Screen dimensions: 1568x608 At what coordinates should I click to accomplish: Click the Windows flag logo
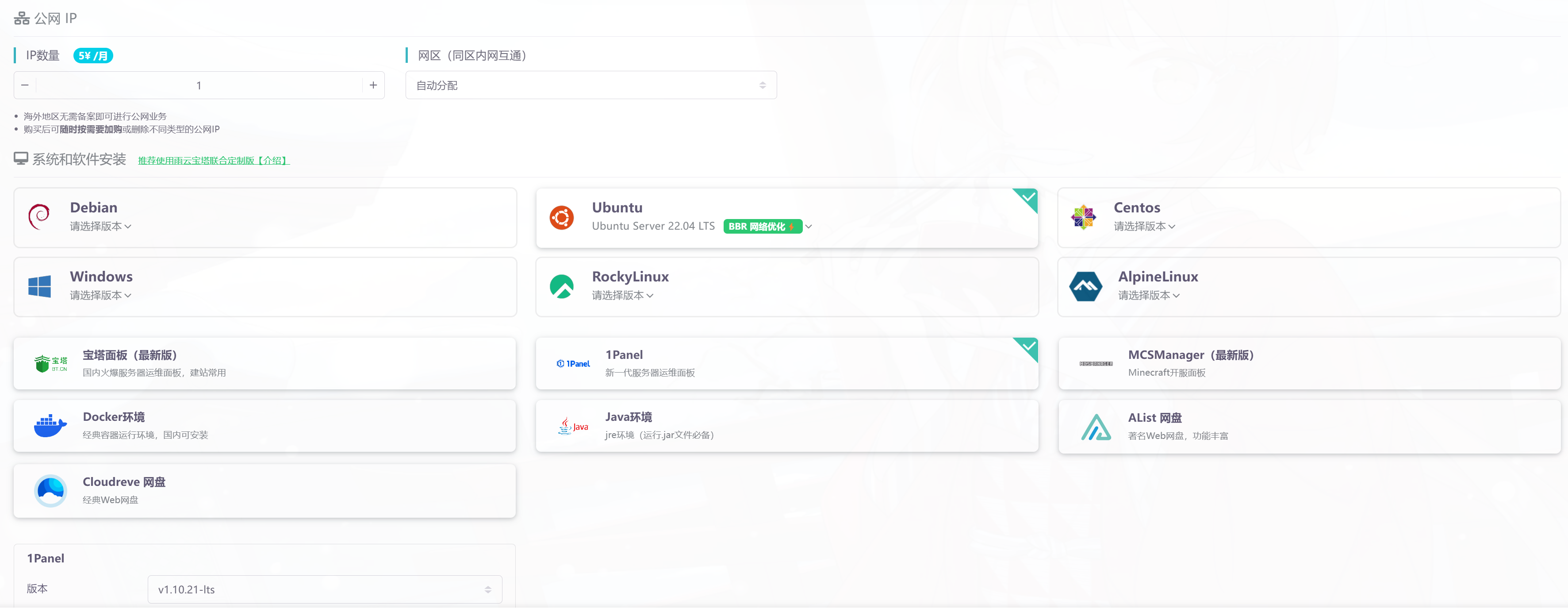click(x=39, y=286)
